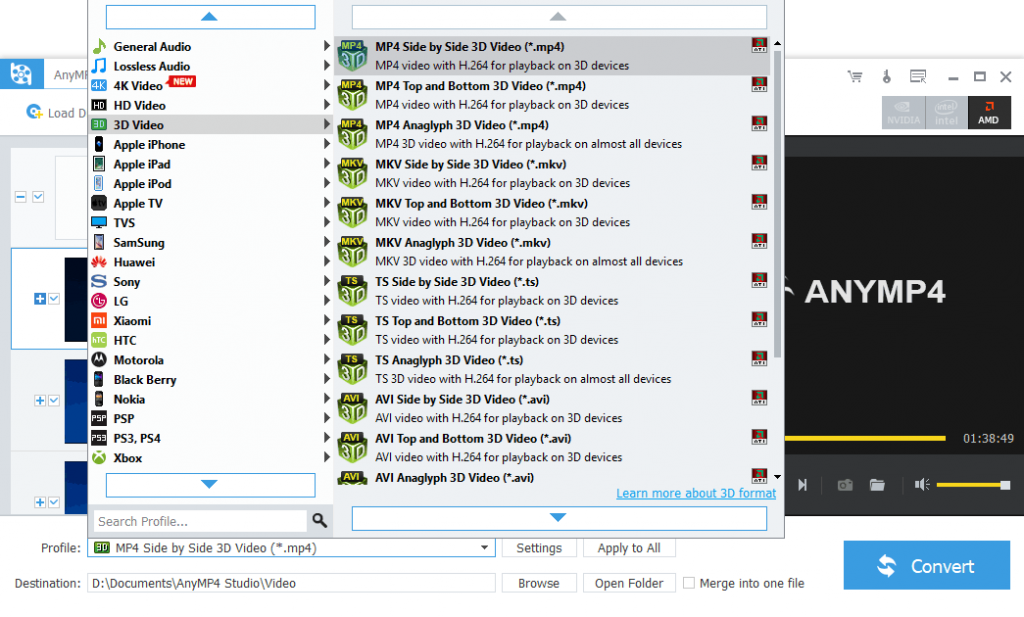Image resolution: width=1024 pixels, height=617 pixels.
Task: Click the Search Profile input field
Action: 195,521
